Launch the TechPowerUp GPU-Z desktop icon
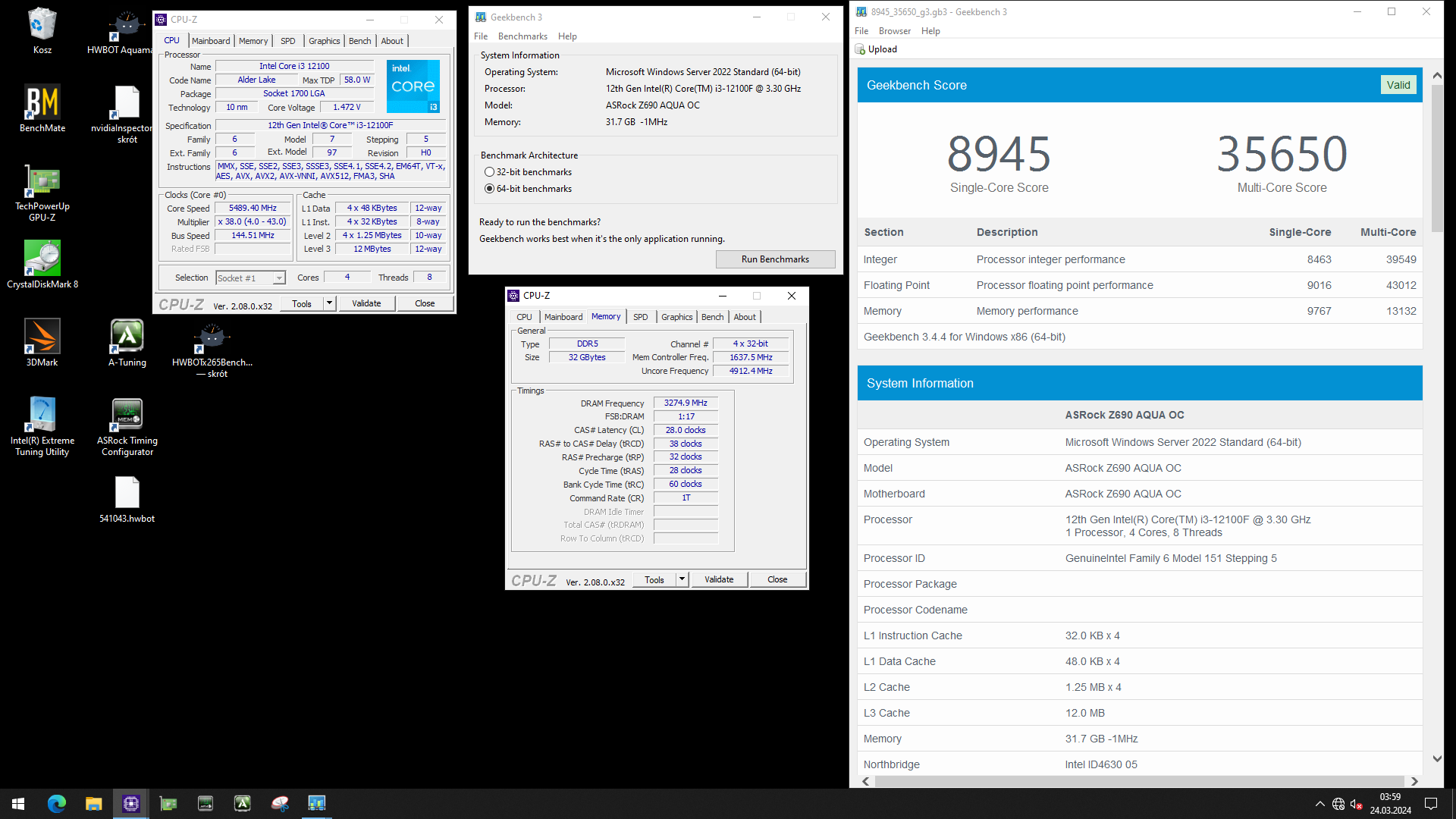 pyautogui.click(x=42, y=193)
